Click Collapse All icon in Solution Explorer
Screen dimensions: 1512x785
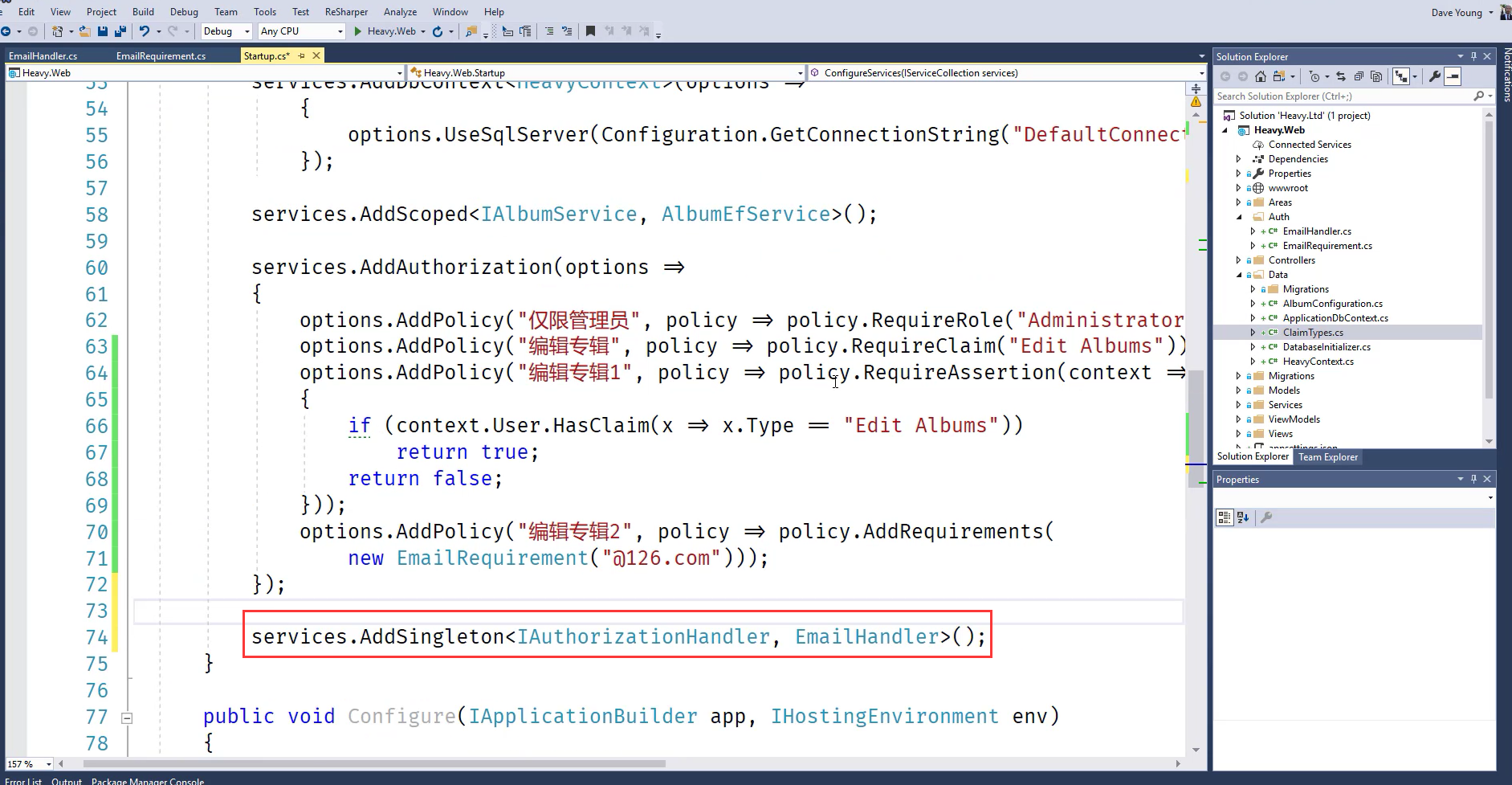(1359, 76)
